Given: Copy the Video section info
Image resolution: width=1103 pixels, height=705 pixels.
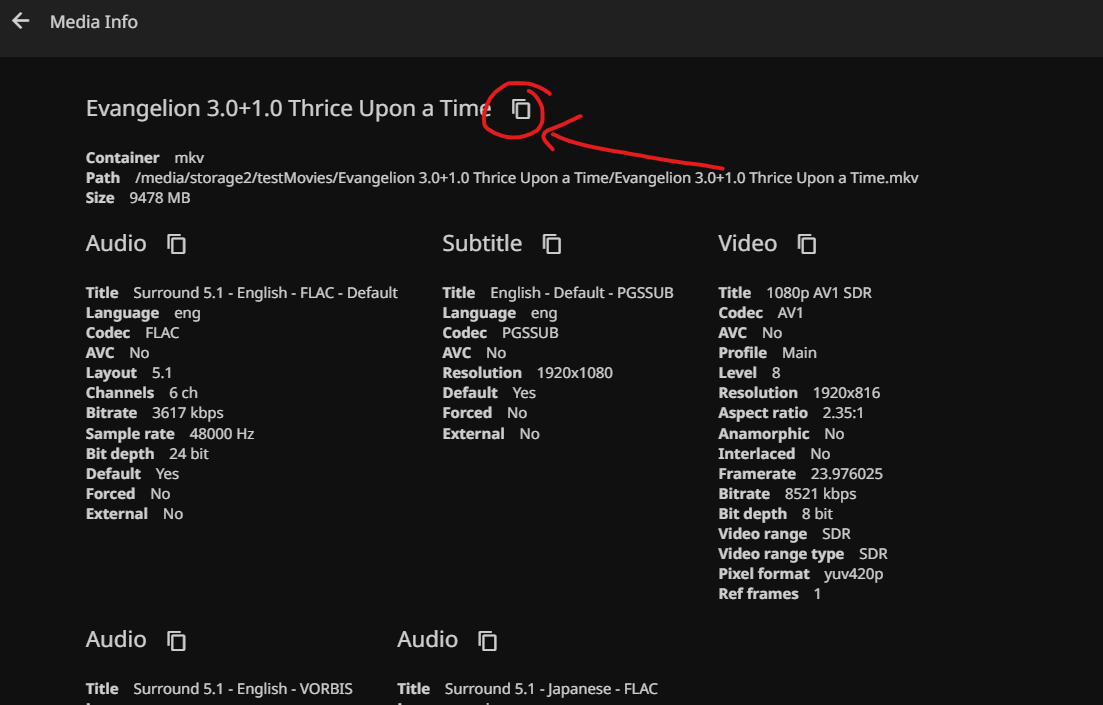Looking at the screenshot, I should [807, 244].
